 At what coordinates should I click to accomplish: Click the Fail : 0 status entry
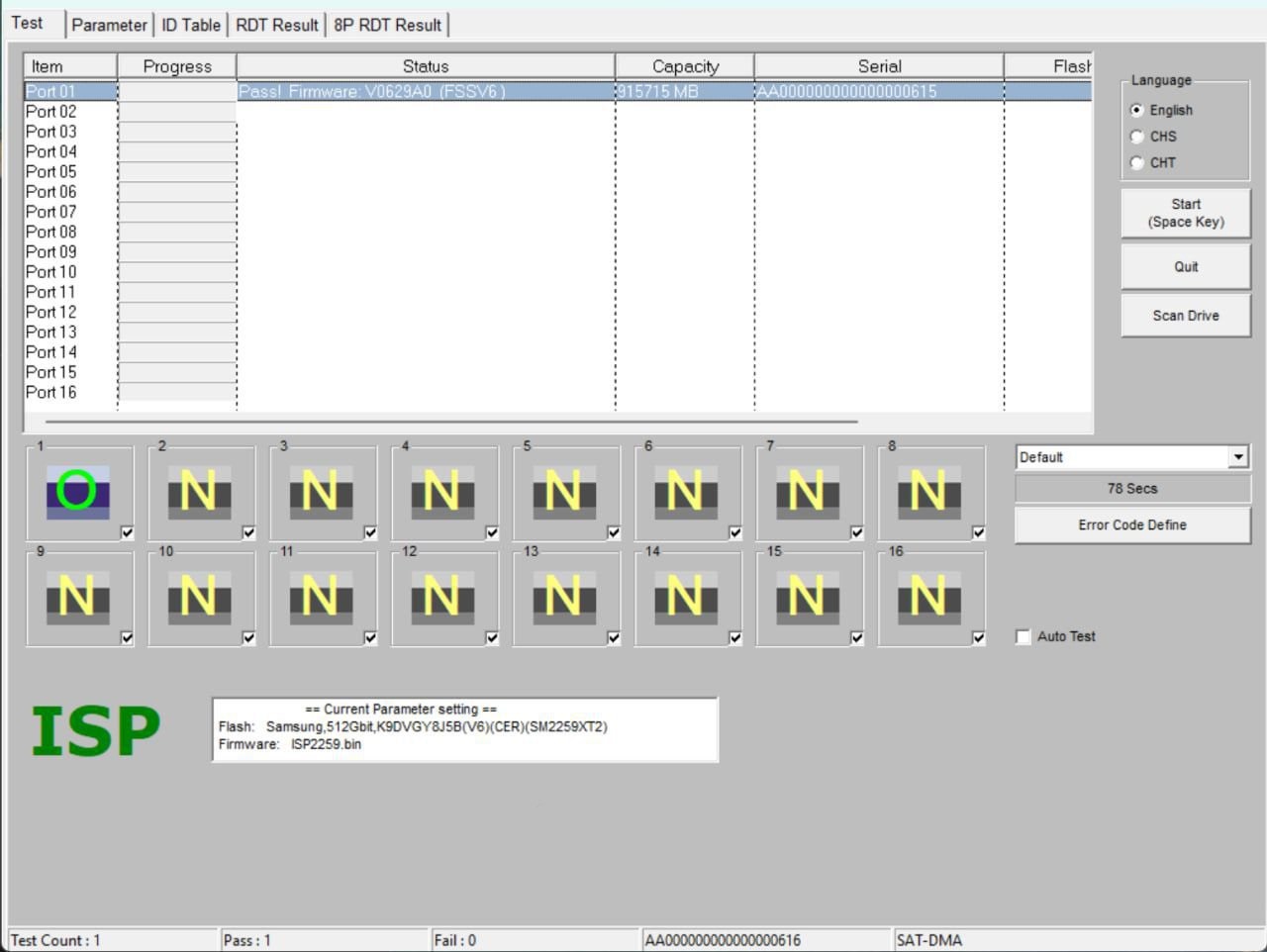click(536, 940)
